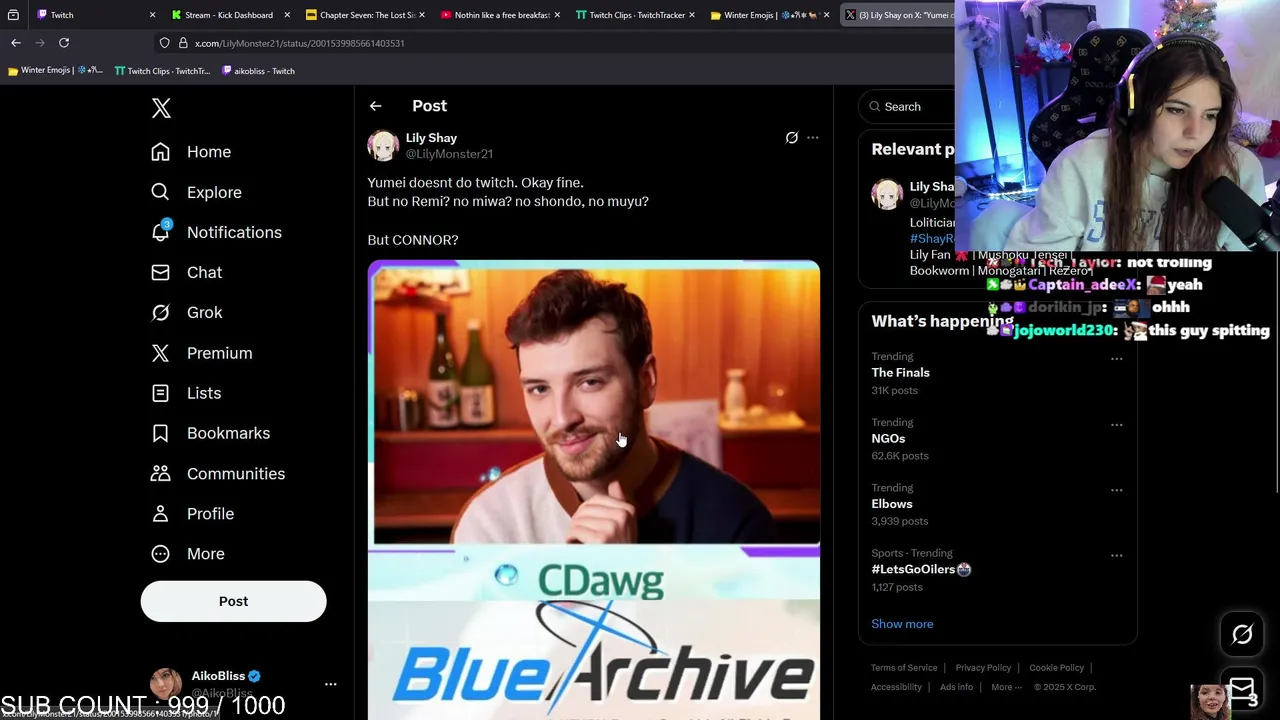Switch to the Nothin like a free breakfast tab

point(500,15)
